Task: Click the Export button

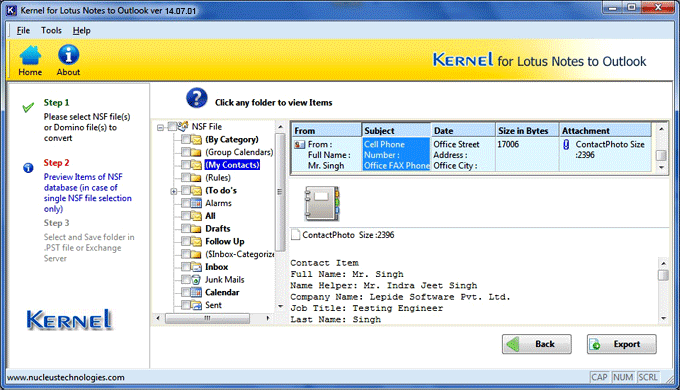Action: tap(622, 344)
